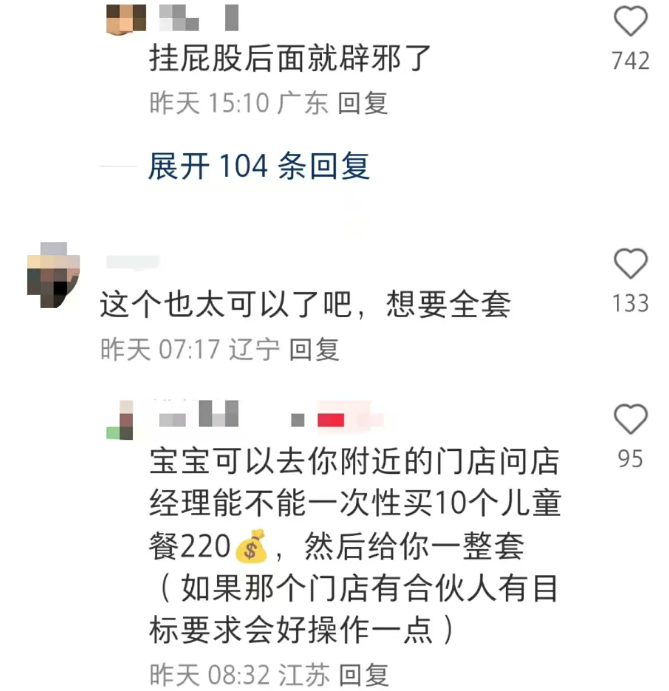This screenshot has width=669, height=691.
Task: Click the money bag emoji in comment
Action: click(x=251, y=546)
